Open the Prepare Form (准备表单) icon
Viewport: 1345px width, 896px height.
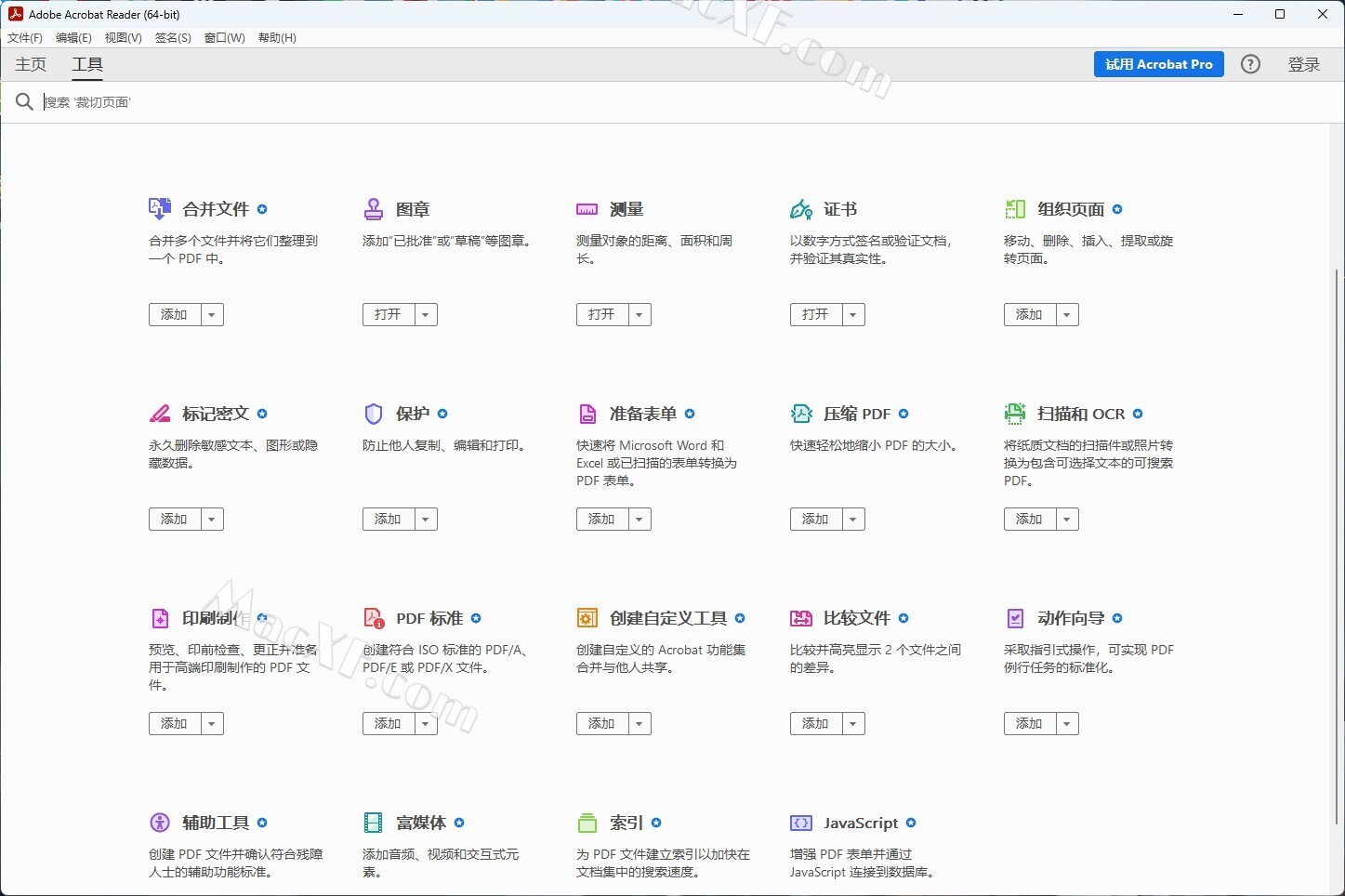587,414
